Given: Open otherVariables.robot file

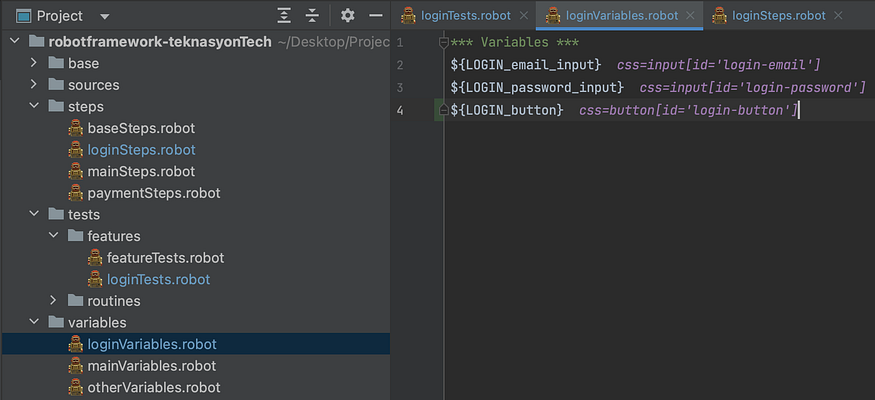Looking at the screenshot, I should point(154,387).
